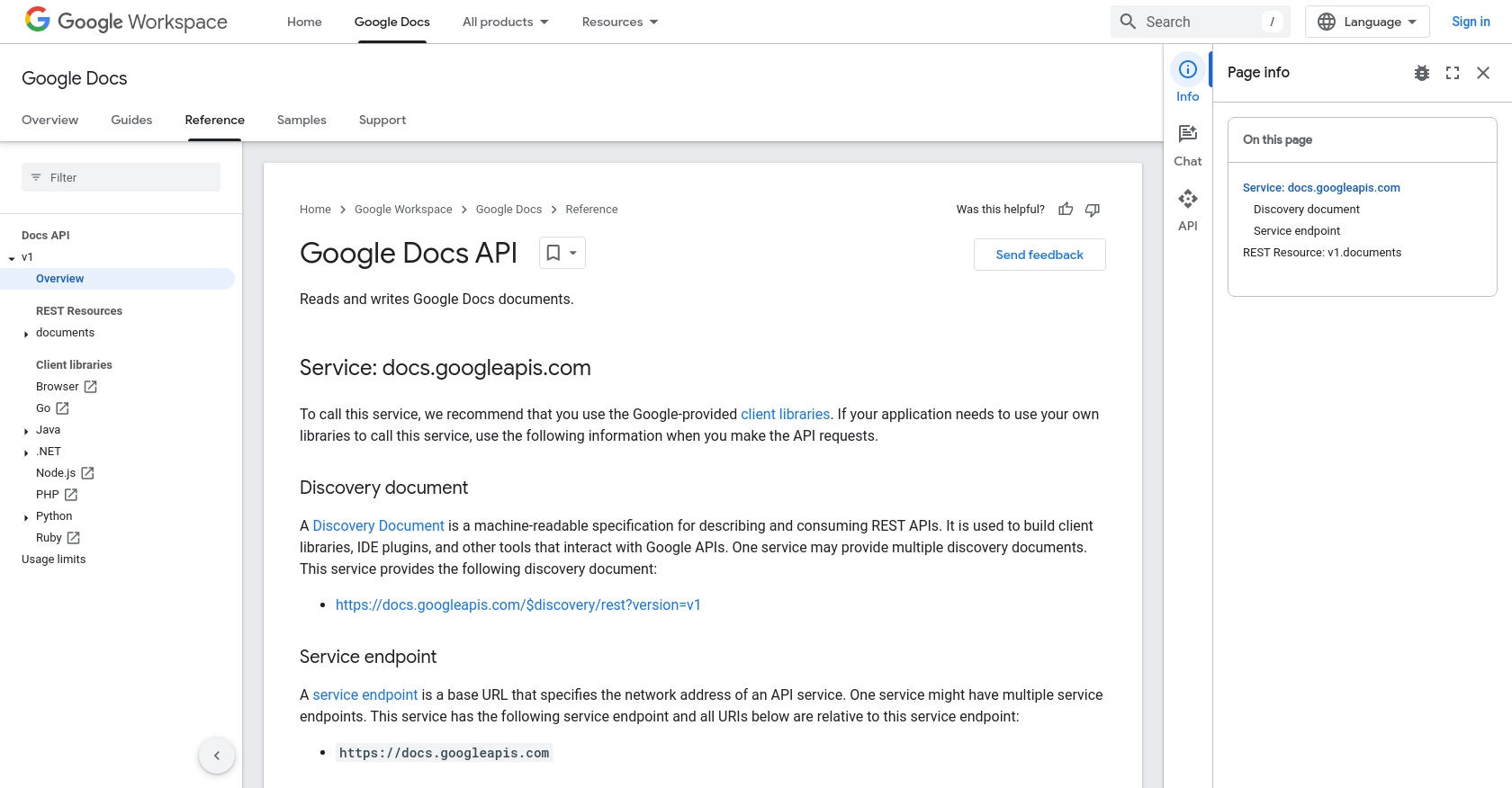Open Usage limits in the sidebar
Screen dimensions: 1512x788
[54, 560]
